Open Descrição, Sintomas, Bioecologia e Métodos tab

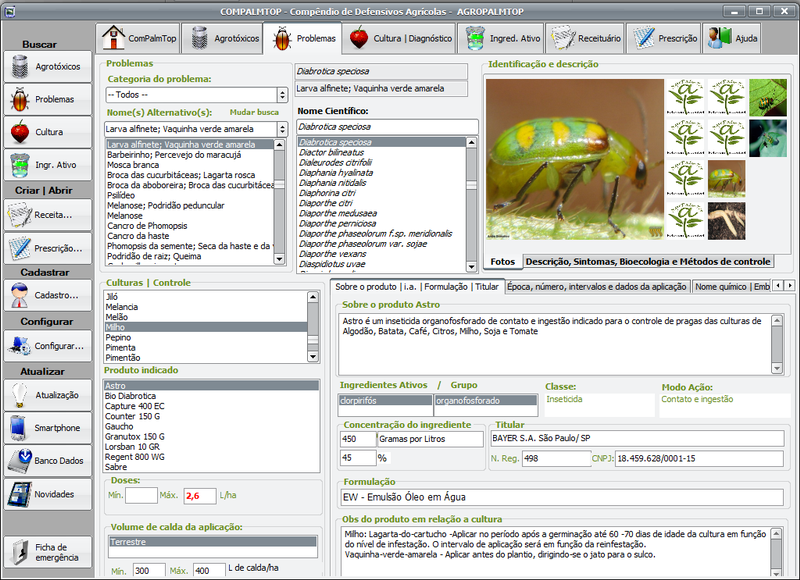(648, 262)
